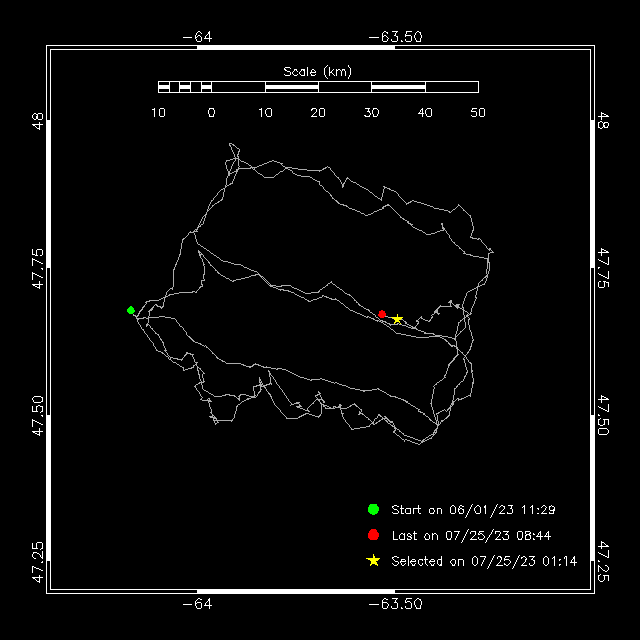Click the right latitude label '48'
The height and width of the screenshot is (640, 640).
[603, 120]
